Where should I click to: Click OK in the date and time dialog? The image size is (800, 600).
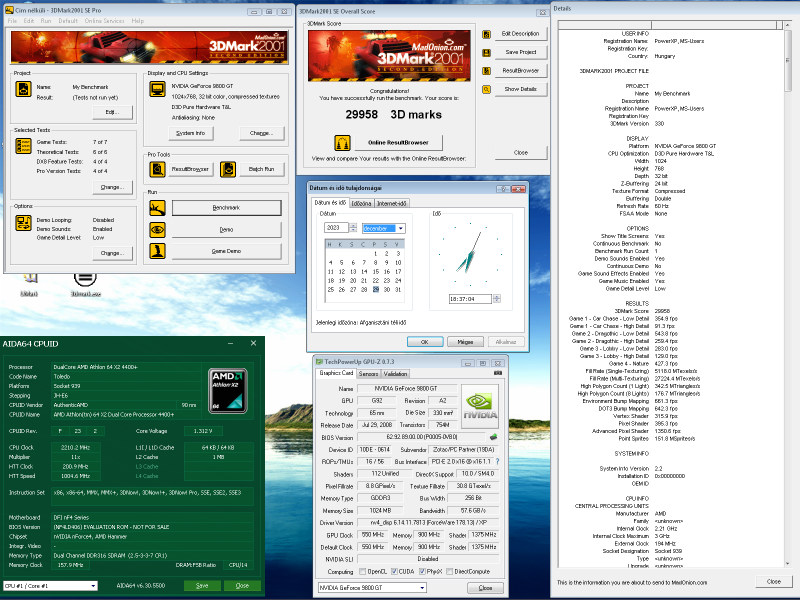[x=424, y=342]
